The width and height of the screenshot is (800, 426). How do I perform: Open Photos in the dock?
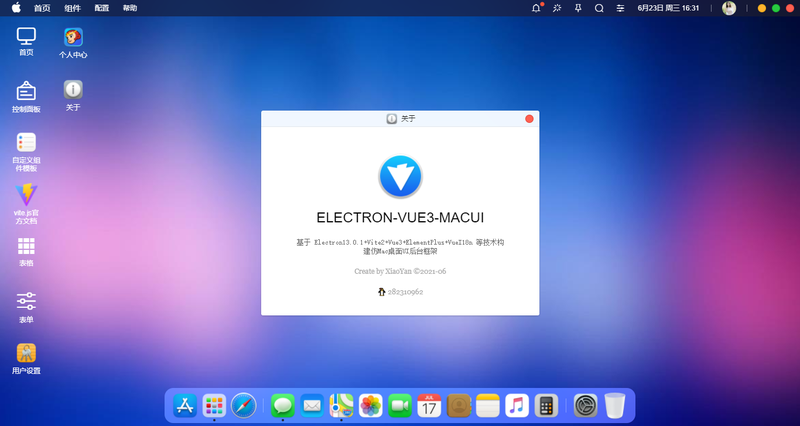point(370,406)
